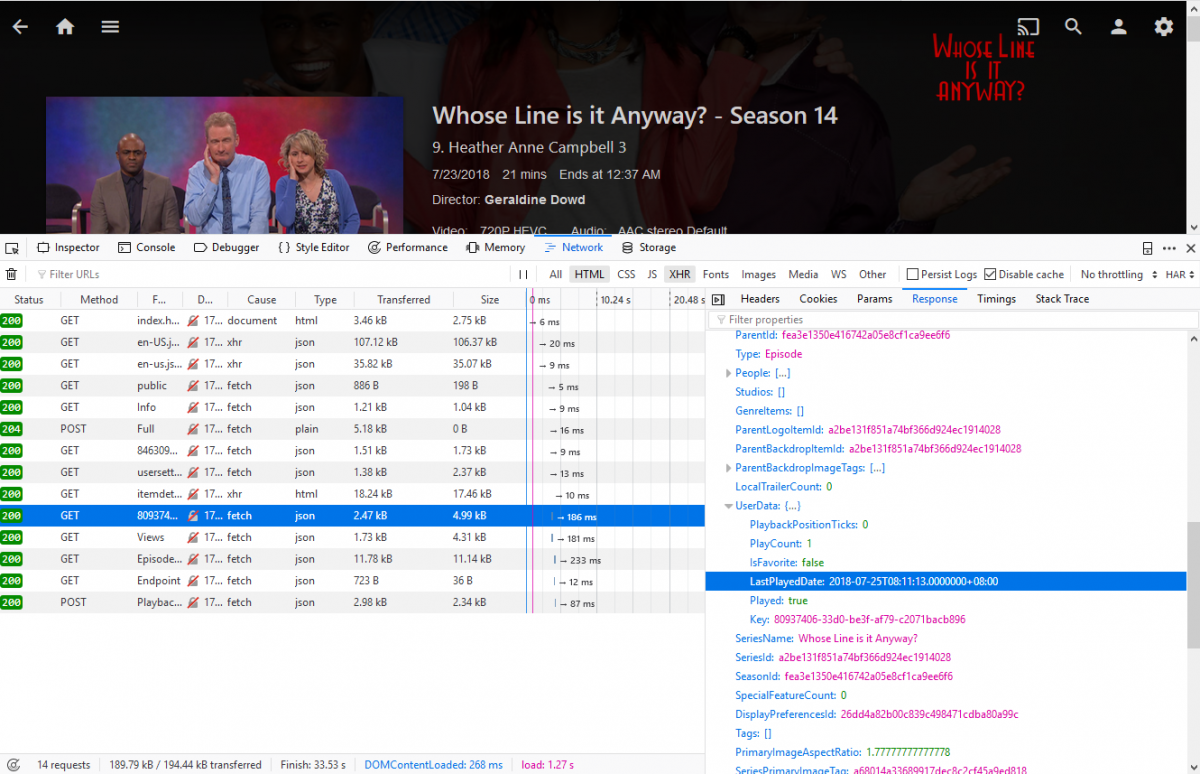Sort requests by Method column
This screenshot has width=1200, height=774.
point(99,299)
